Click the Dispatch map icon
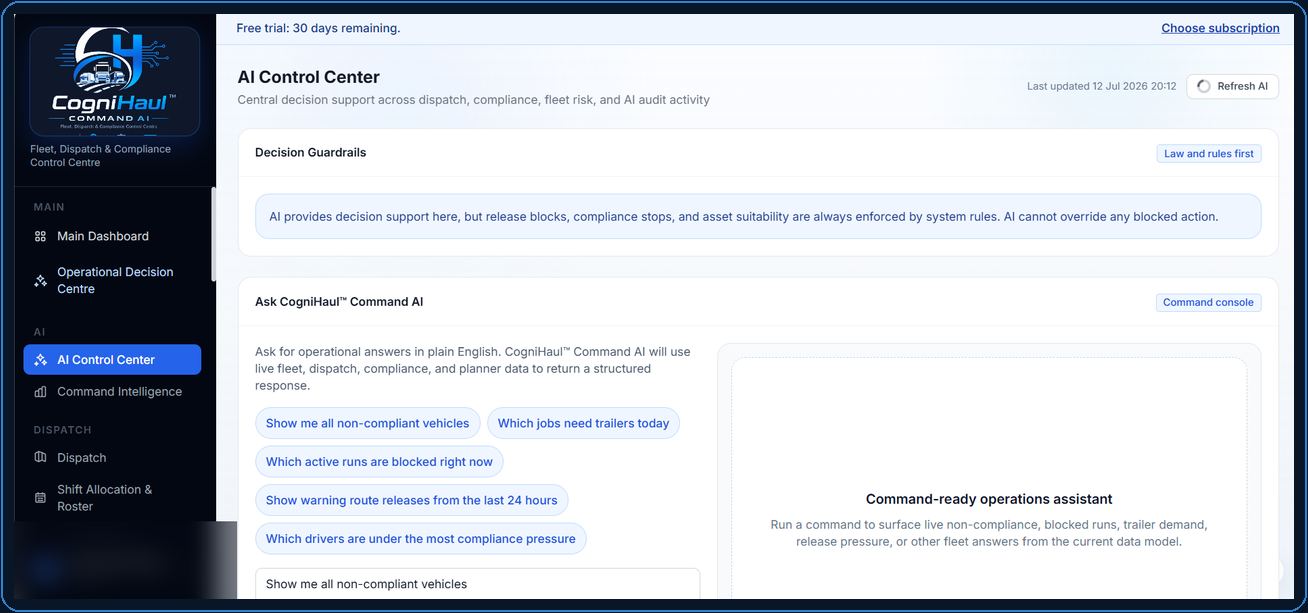Image resolution: width=1308 pixels, height=613 pixels. click(x=40, y=458)
